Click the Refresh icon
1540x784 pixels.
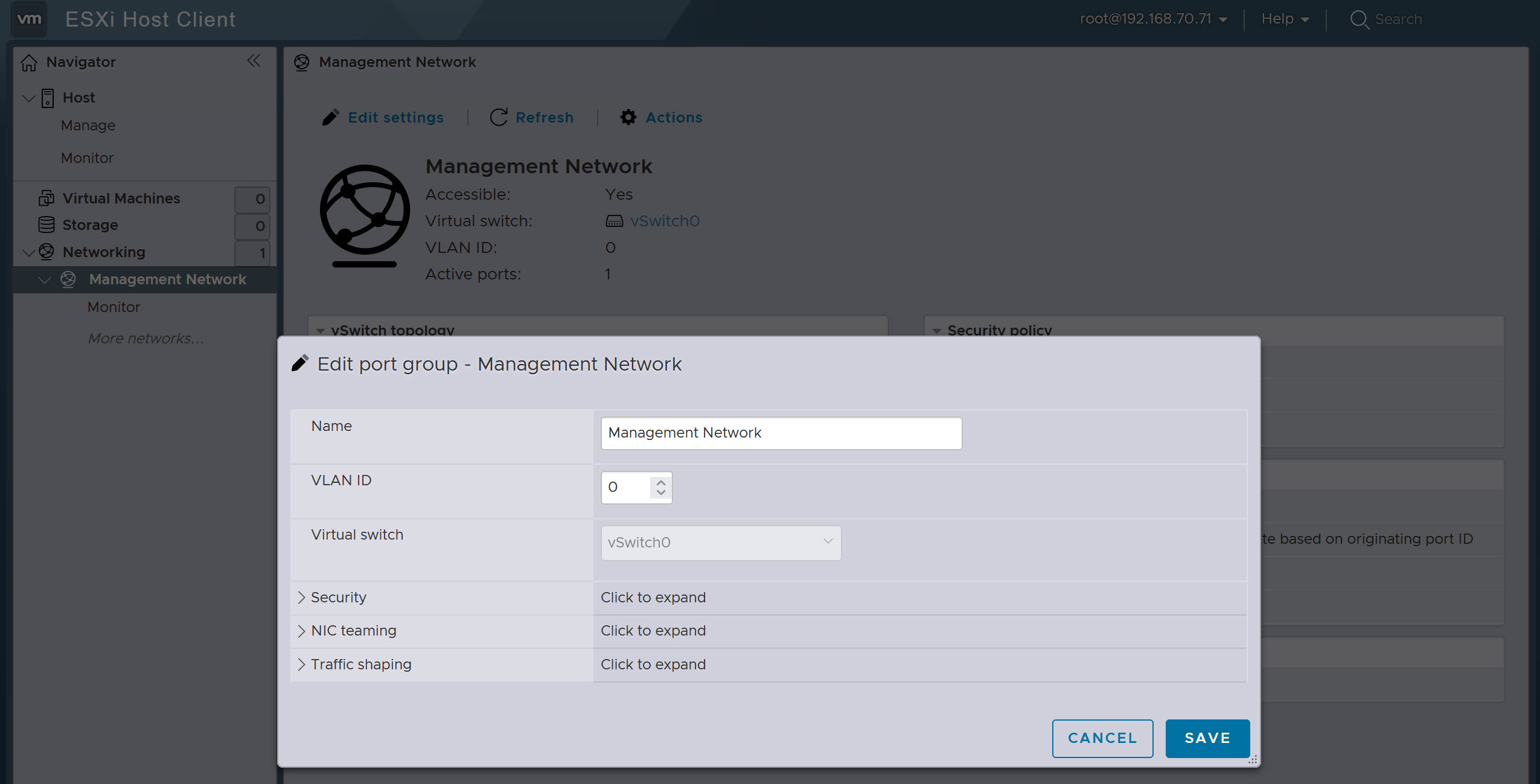[498, 117]
